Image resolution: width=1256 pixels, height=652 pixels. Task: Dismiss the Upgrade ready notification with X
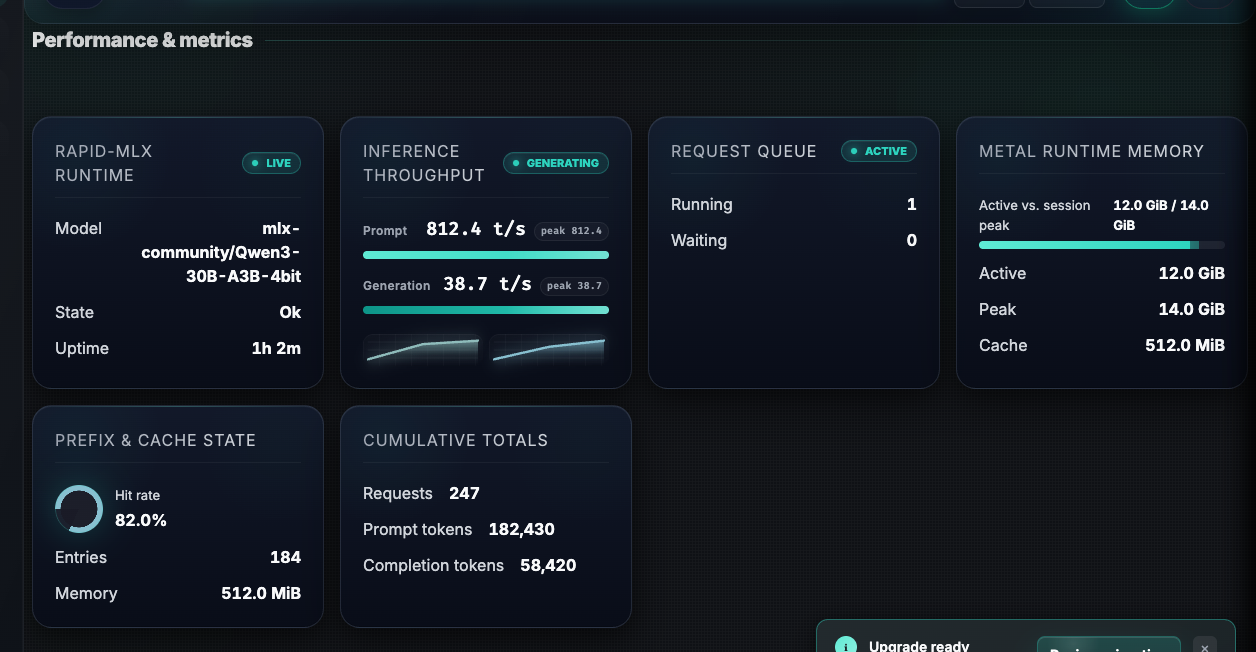1205,646
